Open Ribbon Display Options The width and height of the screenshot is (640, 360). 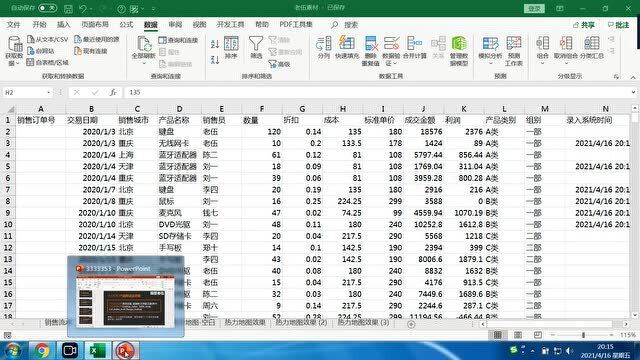[x=560, y=8]
